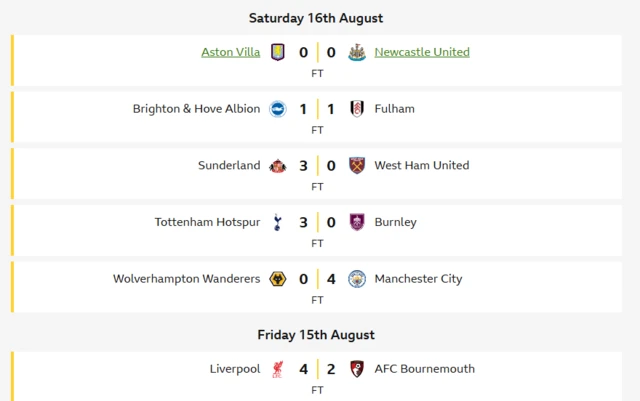Click the Newcastle United club crest

[357, 52]
